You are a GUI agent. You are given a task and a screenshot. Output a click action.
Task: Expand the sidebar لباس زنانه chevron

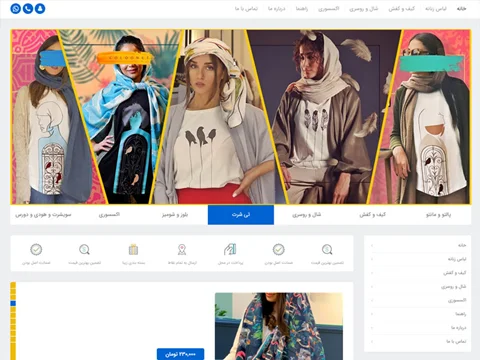372,259
